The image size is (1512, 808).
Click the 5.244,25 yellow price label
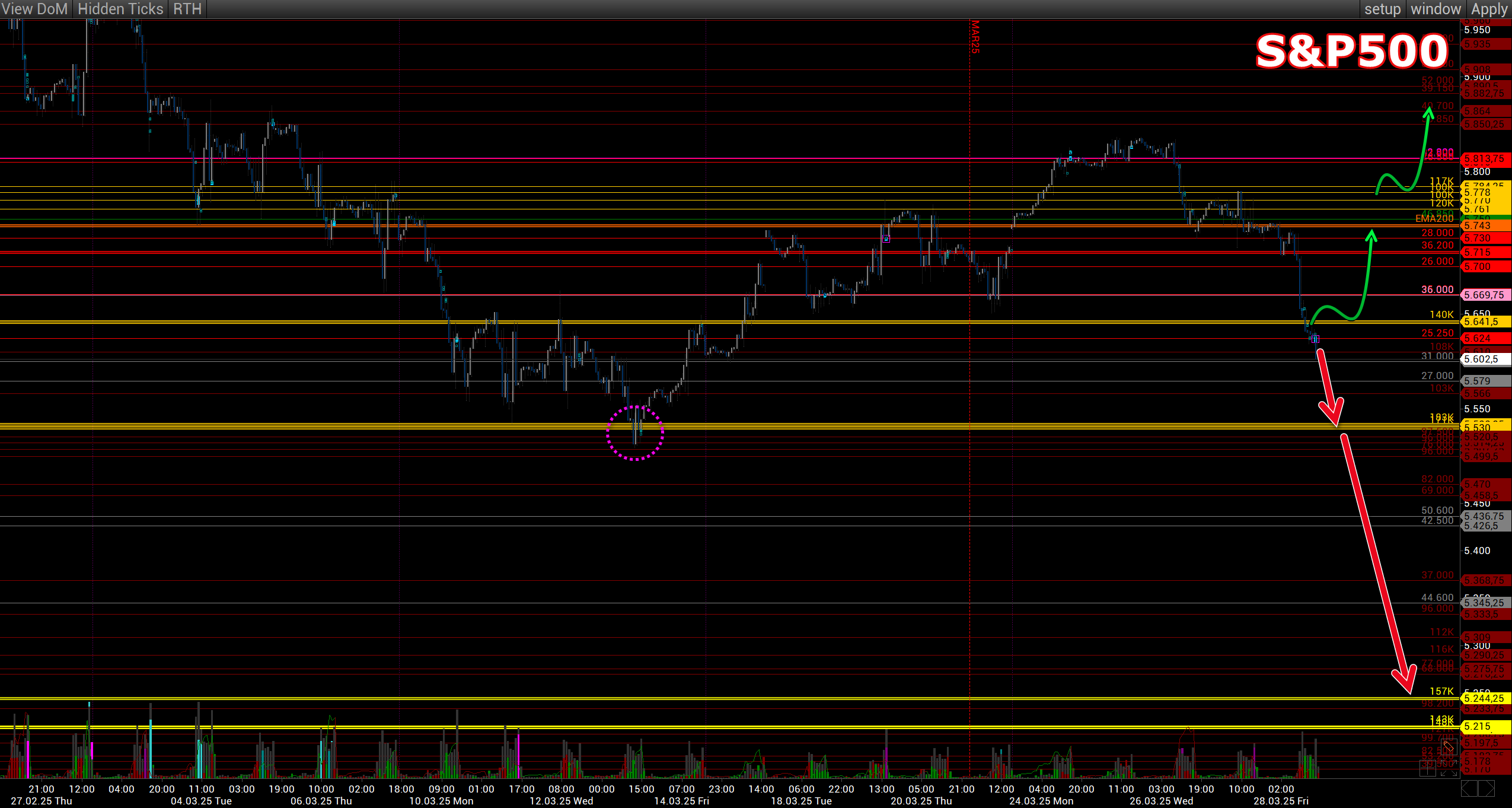[1486, 698]
